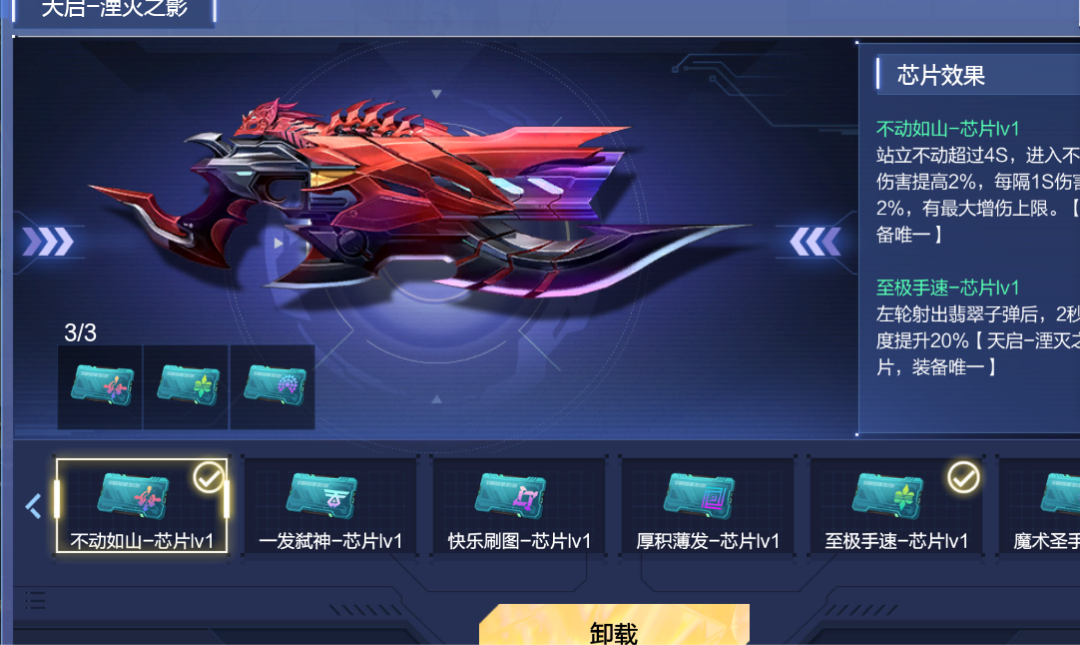Image resolution: width=1080 pixels, height=645 pixels.
Task: Click the triple right-chevron weapon arrow
Action: coord(48,242)
